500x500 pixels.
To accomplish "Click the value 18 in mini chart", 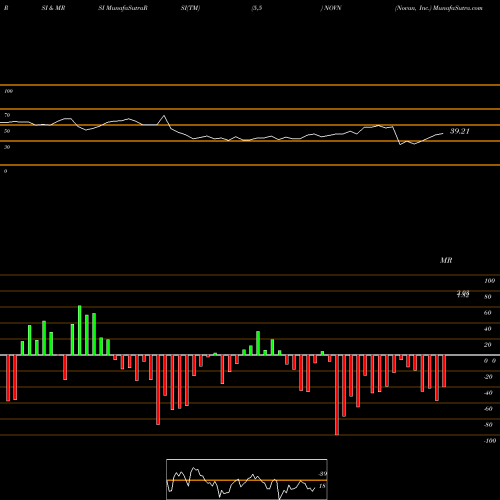I will pos(322,486).
